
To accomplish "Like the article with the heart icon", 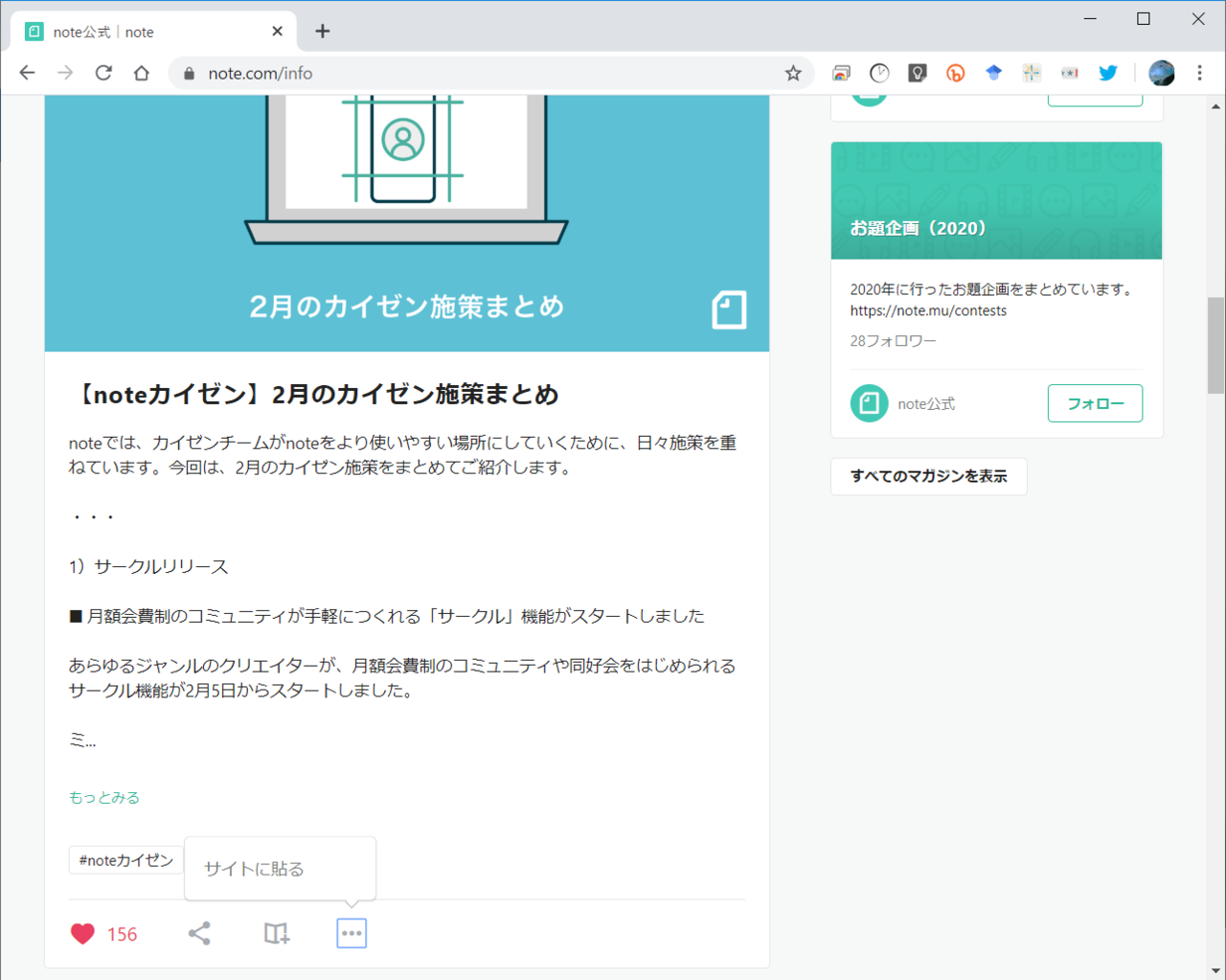I will point(83,934).
